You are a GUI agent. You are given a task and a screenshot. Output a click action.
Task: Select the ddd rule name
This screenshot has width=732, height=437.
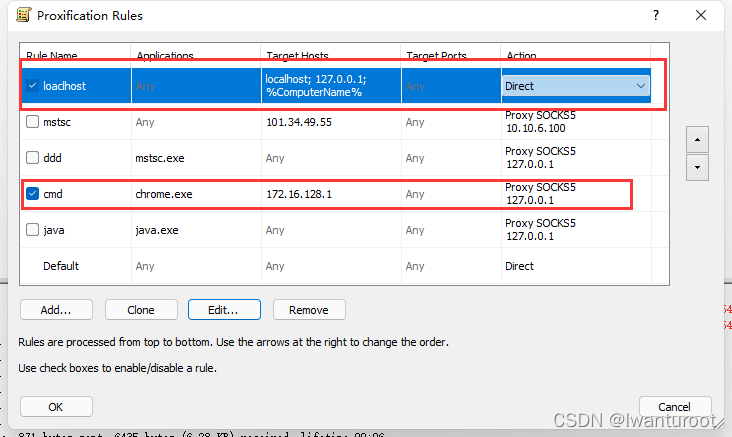click(52, 158)
